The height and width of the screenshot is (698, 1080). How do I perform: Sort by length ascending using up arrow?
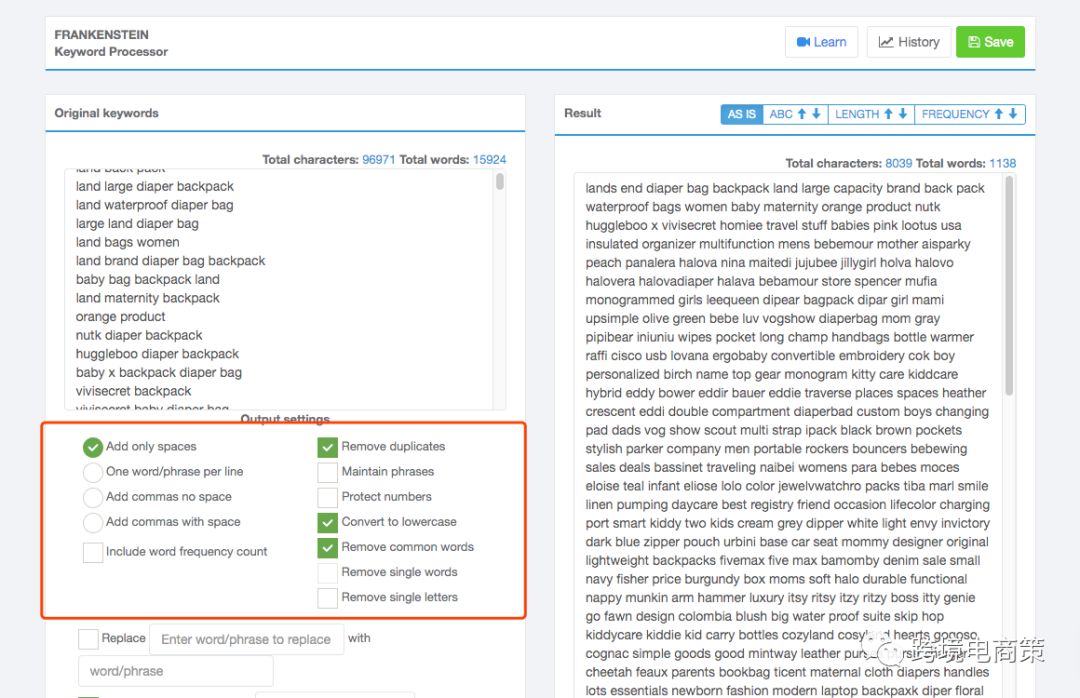coord(888,114)
